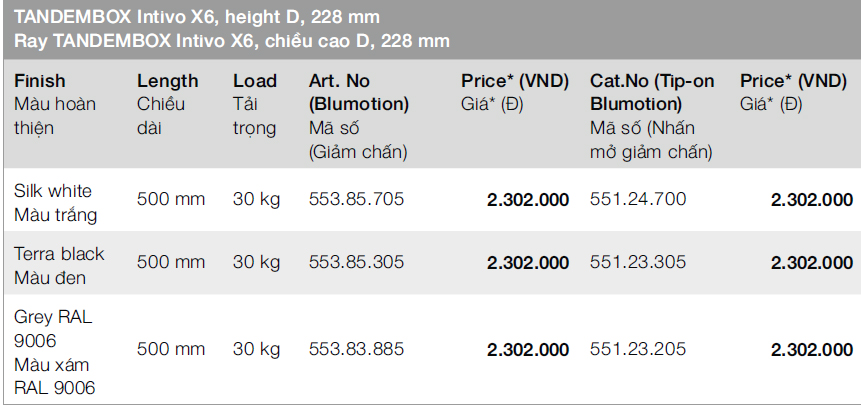This screenshot has height=414, width=861.
Task: Click article number 553.85.305
Action: tap(356, 262)
